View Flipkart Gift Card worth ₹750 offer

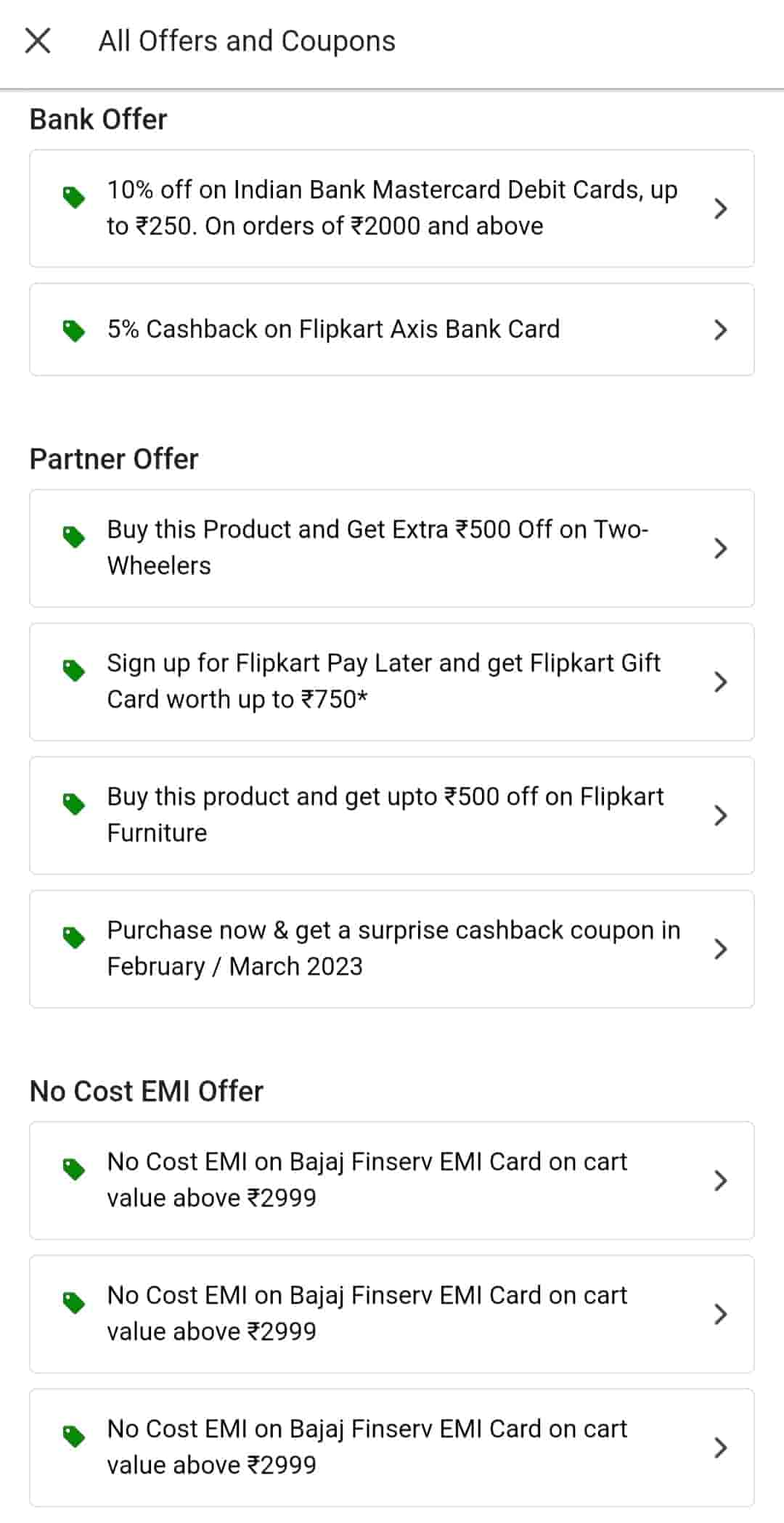click(x=383, y=682)
